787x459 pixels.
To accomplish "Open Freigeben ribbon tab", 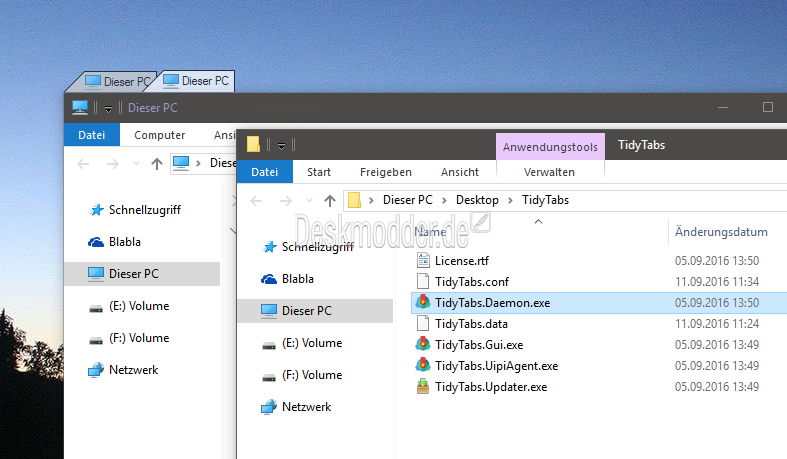I will pyautogui.click(x=385, y=172).
